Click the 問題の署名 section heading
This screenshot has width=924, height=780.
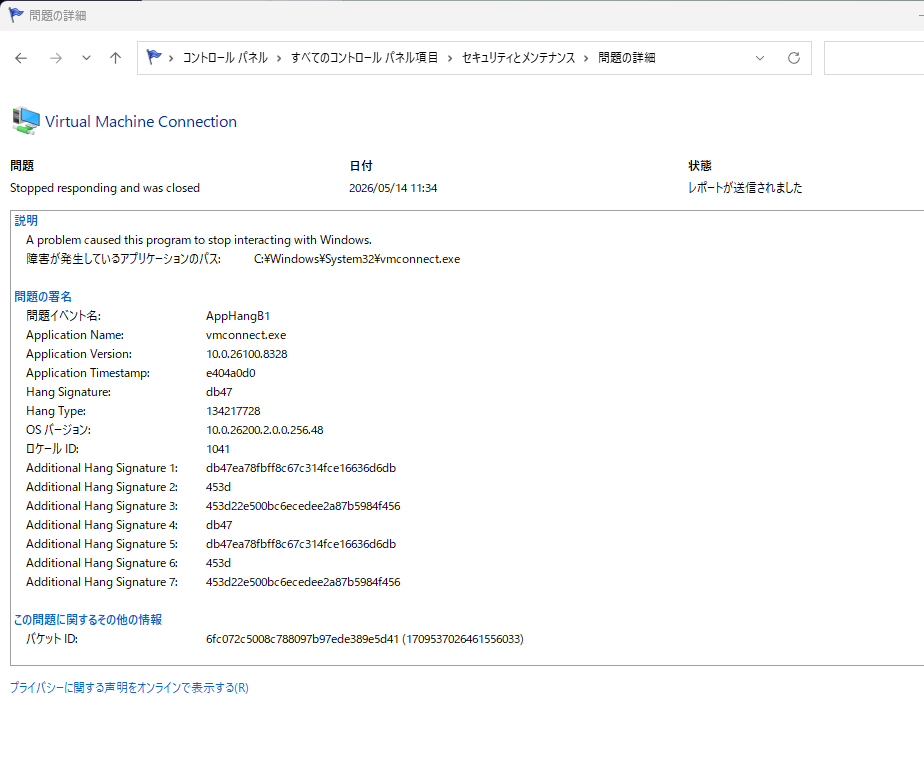(x=43, y=296)
